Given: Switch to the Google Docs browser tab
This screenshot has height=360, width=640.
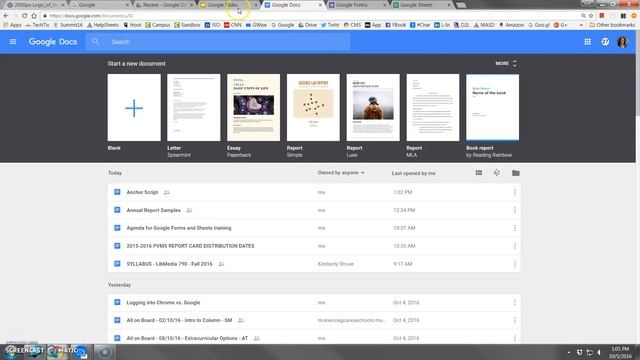Looking at the screenshot, I should tap(291, 5).
